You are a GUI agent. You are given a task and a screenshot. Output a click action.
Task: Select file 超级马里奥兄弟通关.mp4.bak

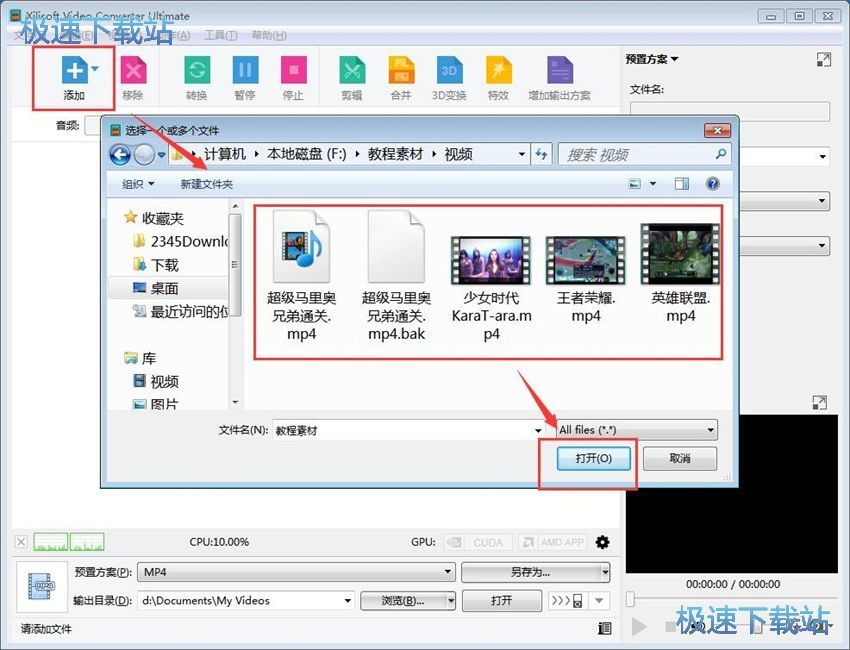[396, 276]
